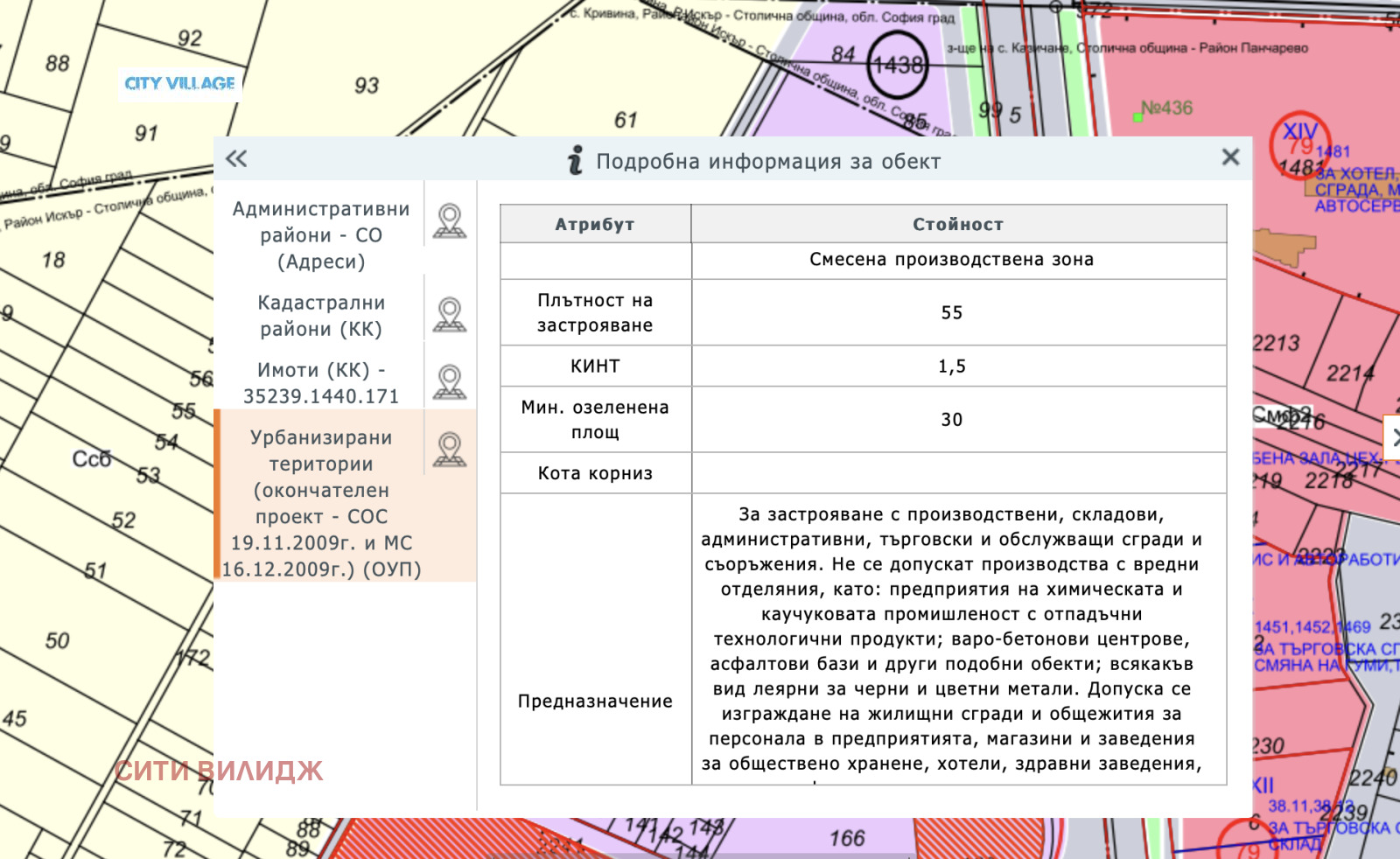Screen dimensions: 1400x859
Task: Click pin icon next to Урбанизирани територии
Action: point(450,449)
